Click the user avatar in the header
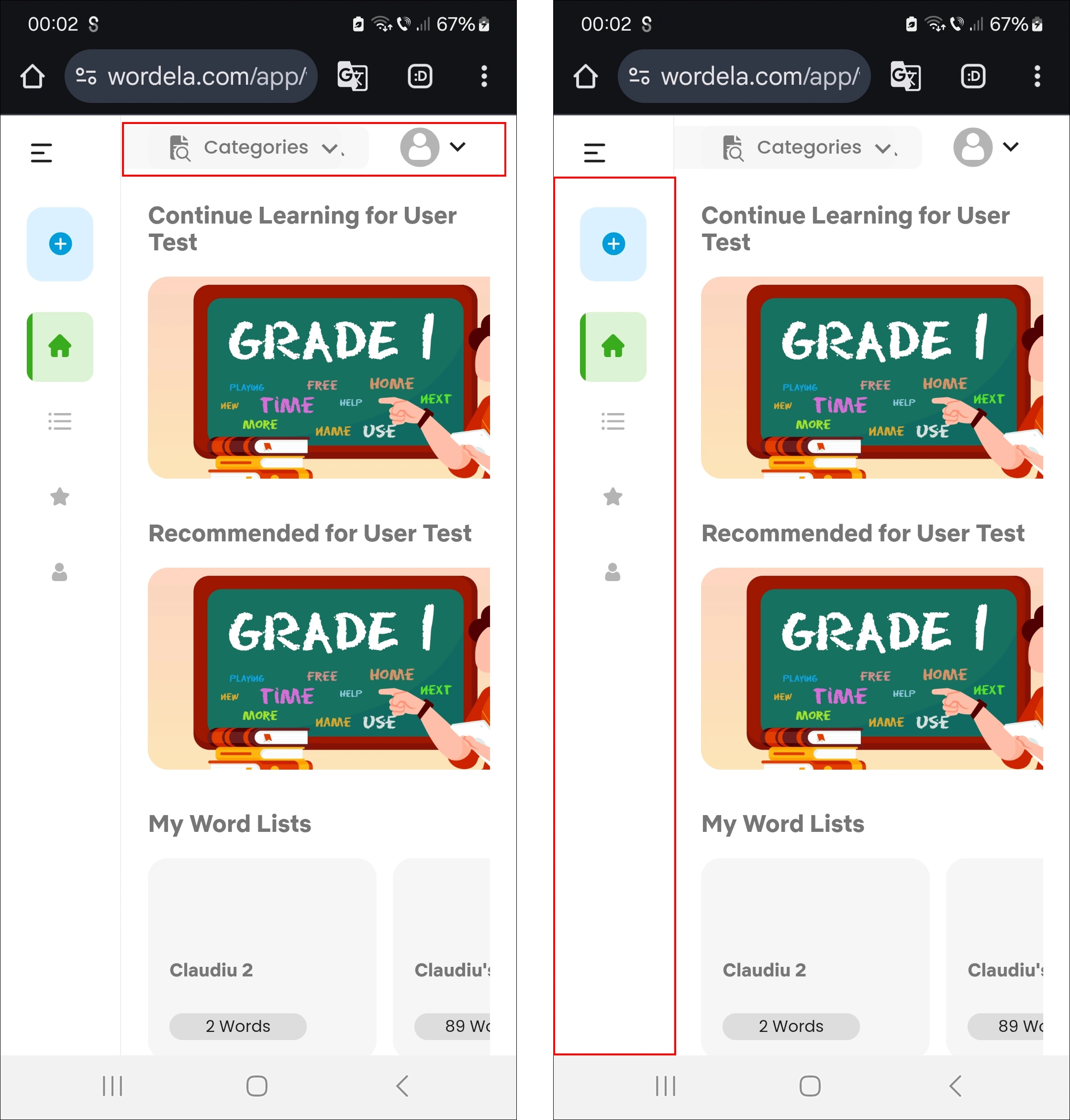 (x=420, y=146)
